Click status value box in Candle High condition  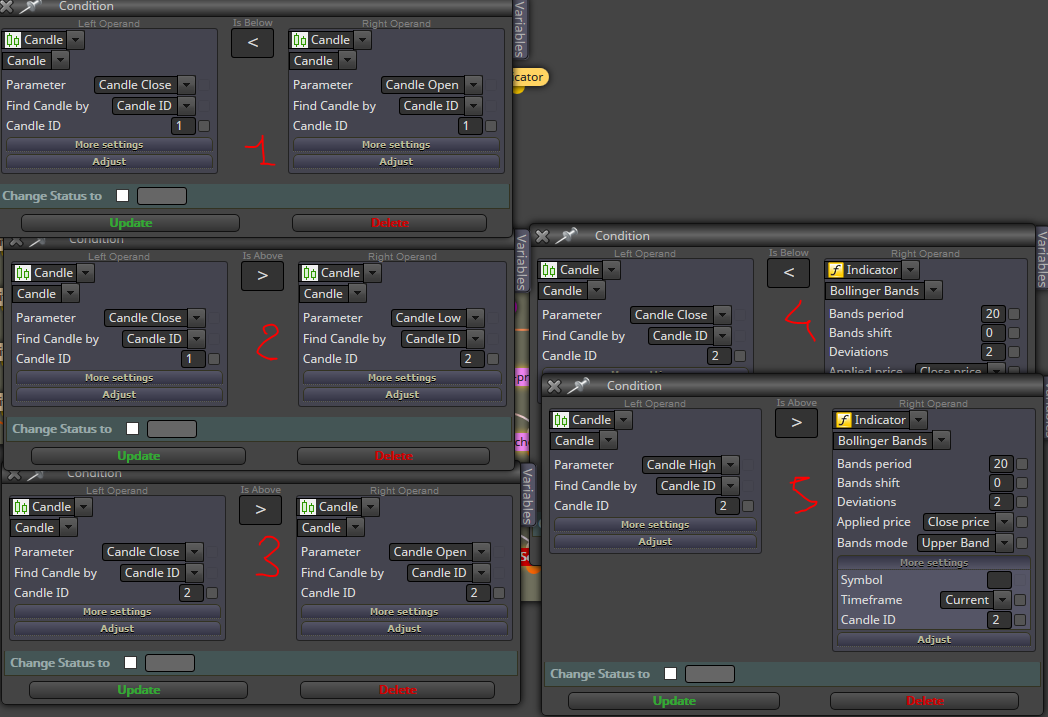[710, 674]
